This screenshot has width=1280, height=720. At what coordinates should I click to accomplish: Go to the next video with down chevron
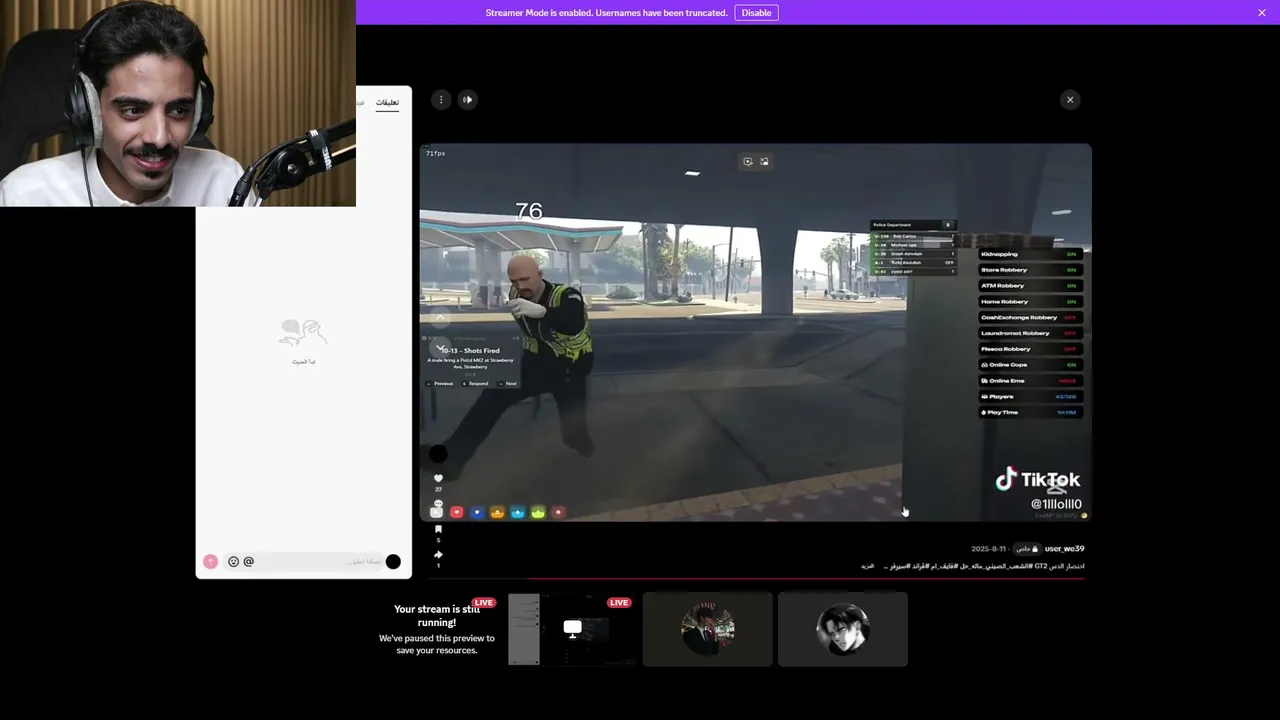439,348
